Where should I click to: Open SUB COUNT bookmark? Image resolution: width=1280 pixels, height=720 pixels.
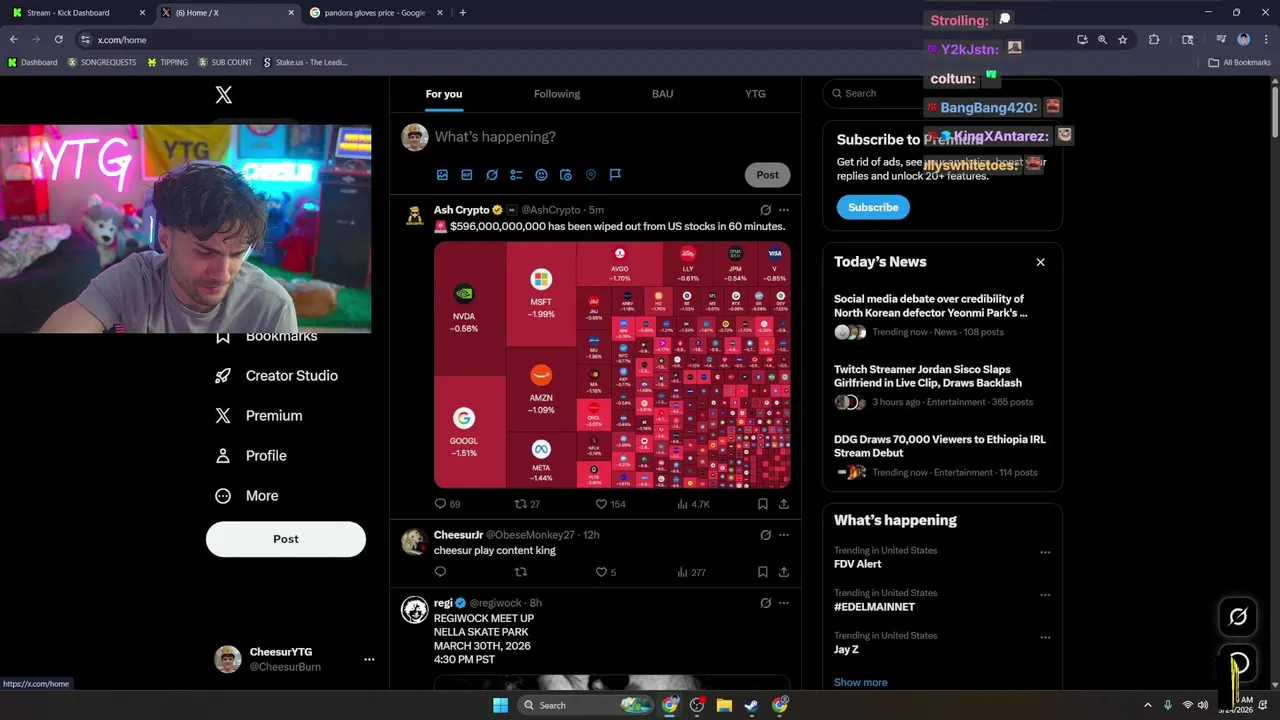click(225, 62)
